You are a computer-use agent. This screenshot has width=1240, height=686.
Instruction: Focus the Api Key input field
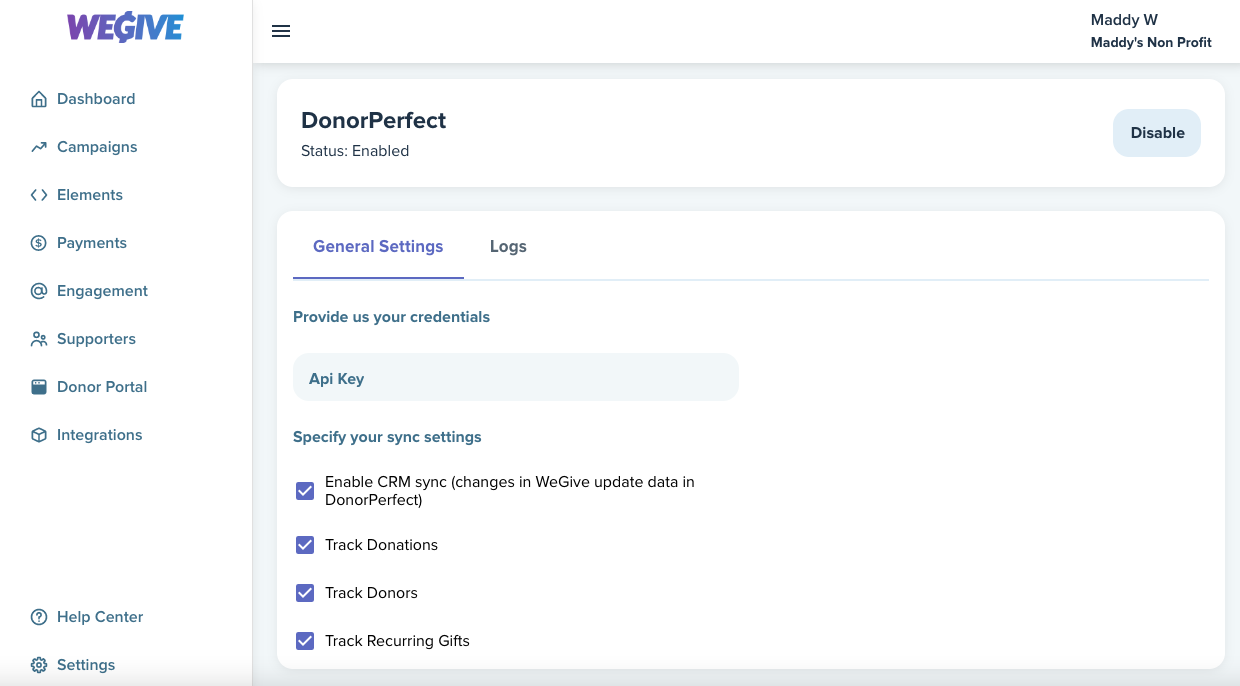click(516, 379)
